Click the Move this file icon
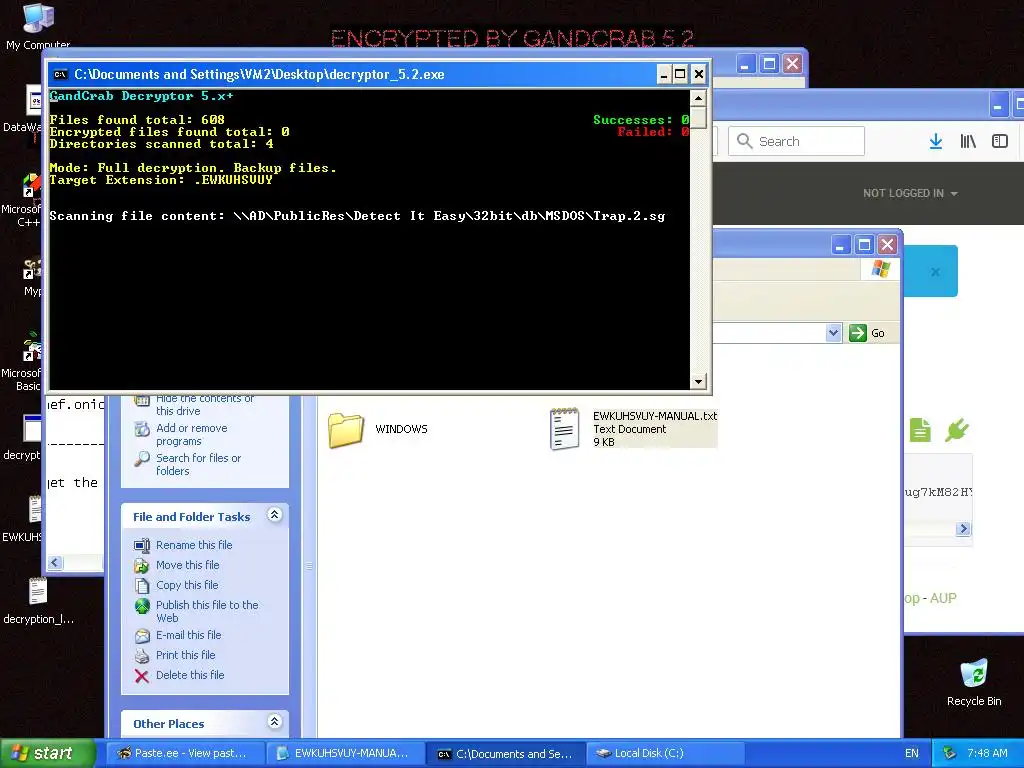The image size is (1024, 768). pyautogui.click(x=142, y=566)
